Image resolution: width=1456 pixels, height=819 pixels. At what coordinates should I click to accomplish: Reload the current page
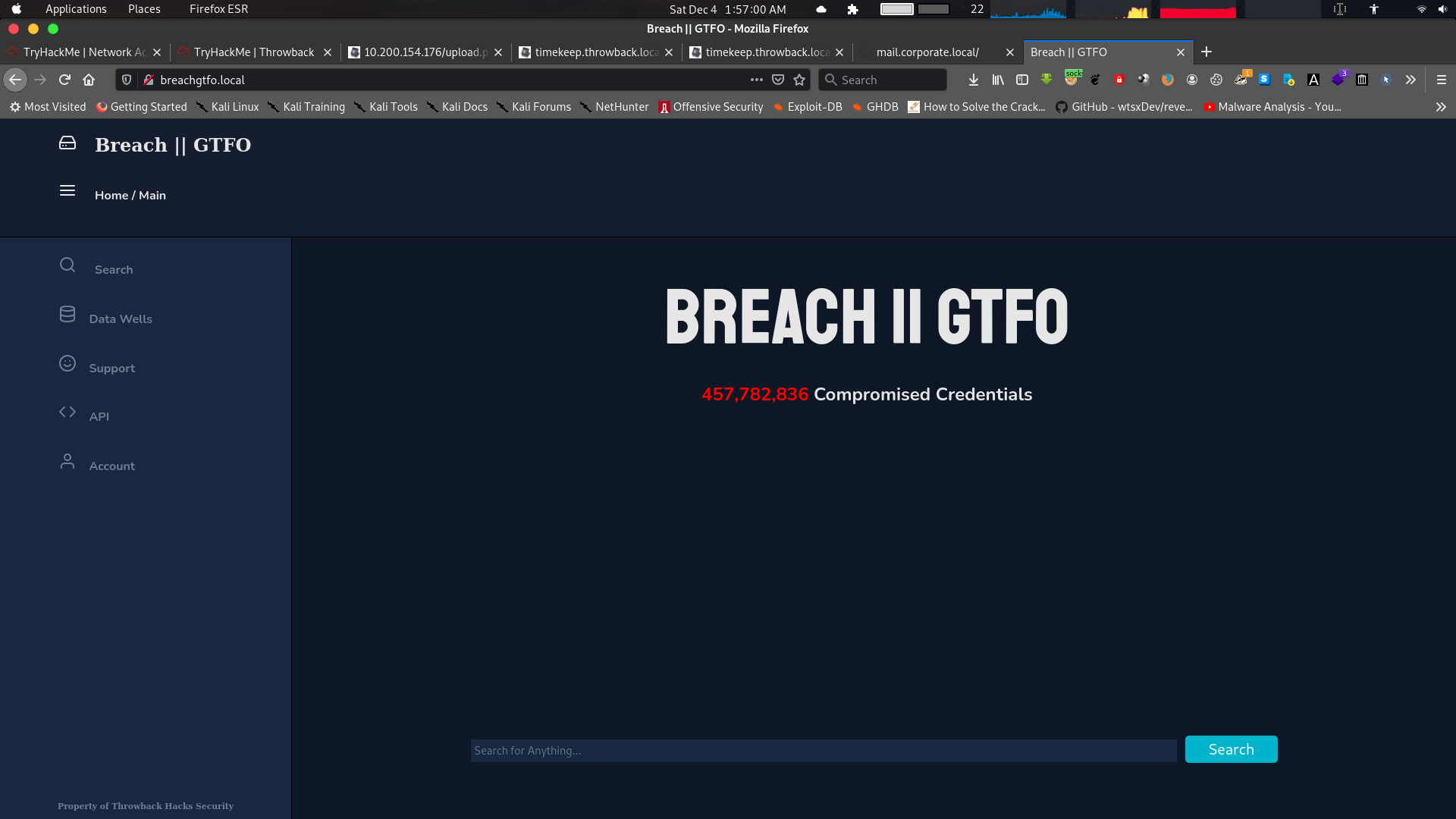pyautogui.click(x=64, y=80)
